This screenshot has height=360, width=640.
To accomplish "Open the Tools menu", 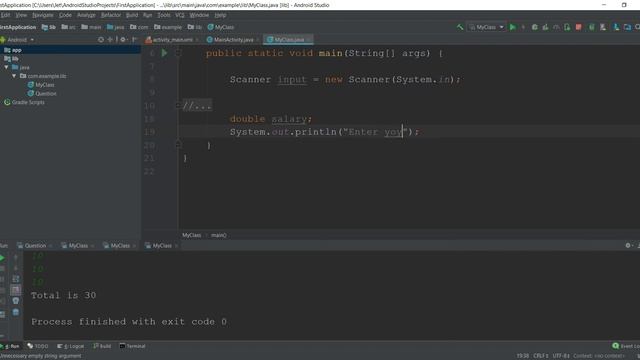I will 164,15.
